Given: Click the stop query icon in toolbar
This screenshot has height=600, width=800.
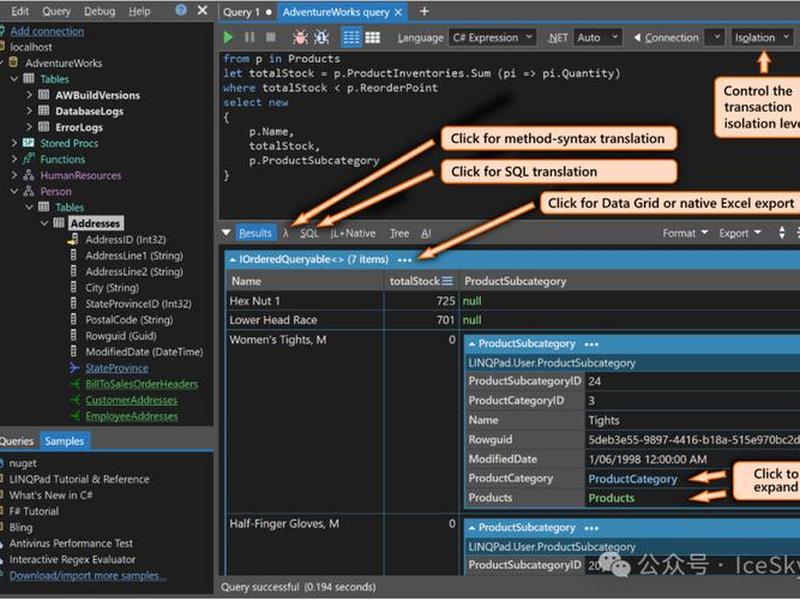Looking at the screenshot, I should [271, 37].
